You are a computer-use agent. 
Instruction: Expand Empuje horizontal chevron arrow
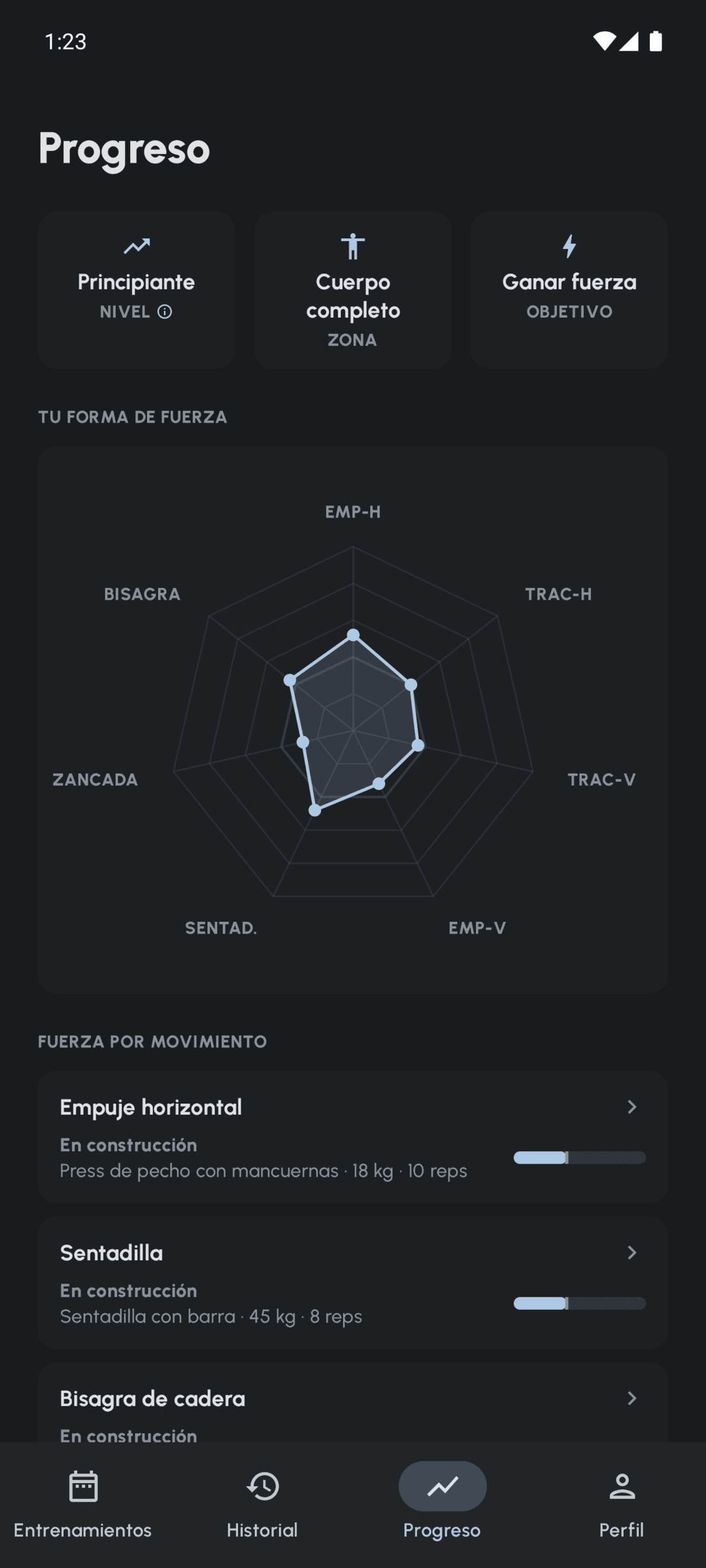click(631, 1107)
